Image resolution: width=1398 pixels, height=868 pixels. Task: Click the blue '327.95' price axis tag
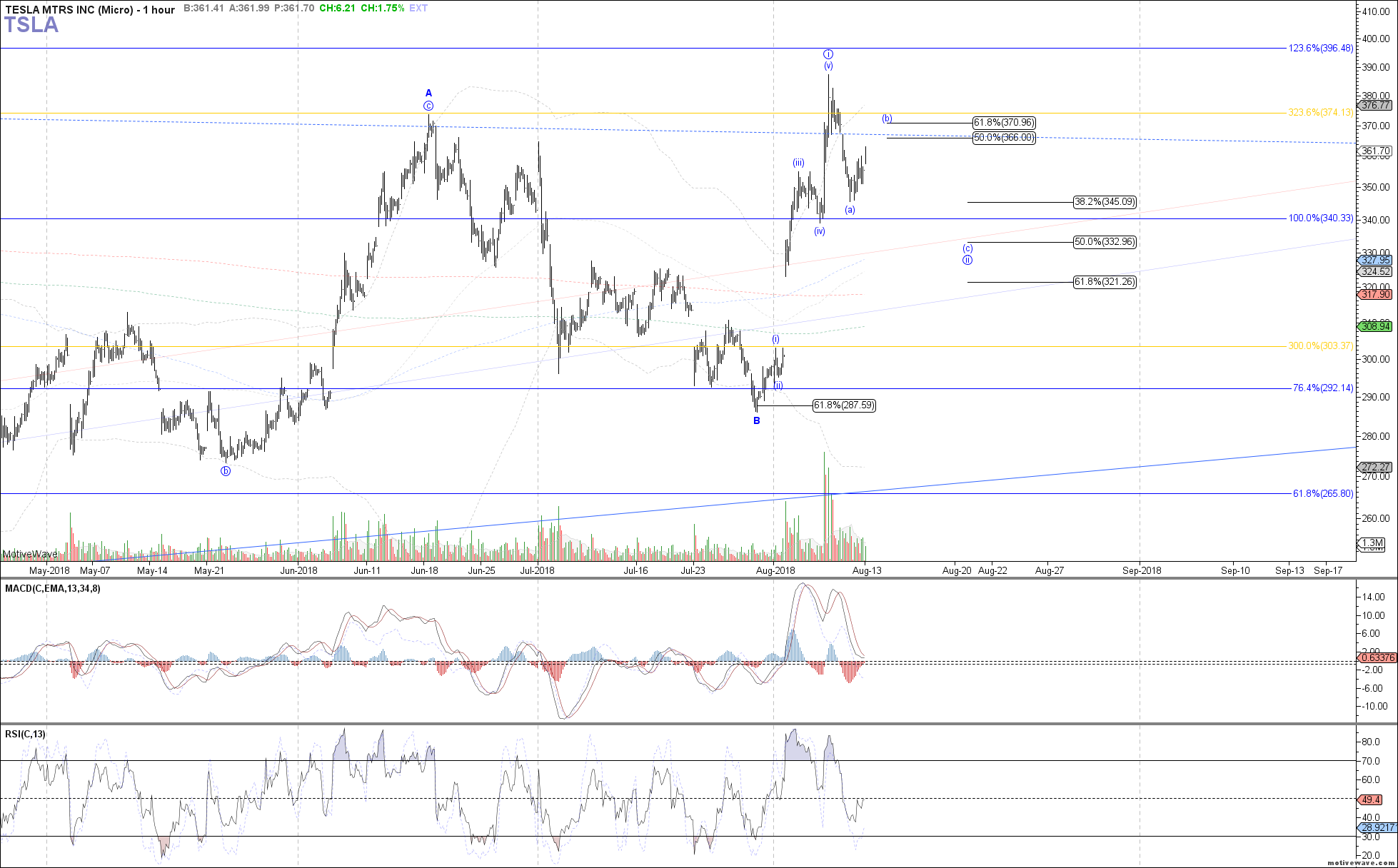tap(1375, 261)
